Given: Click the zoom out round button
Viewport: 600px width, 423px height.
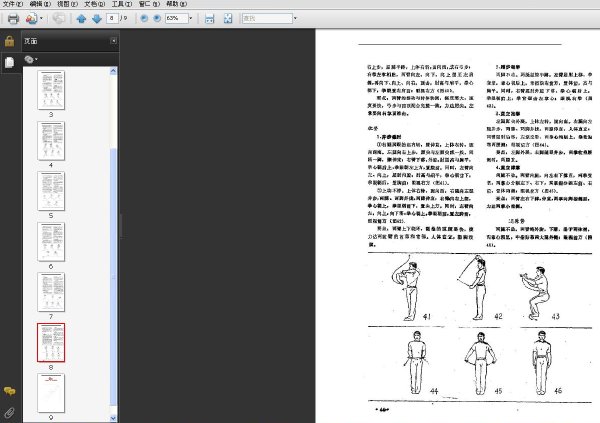Looking at the screenshot, I should click(x=144, y=18).
